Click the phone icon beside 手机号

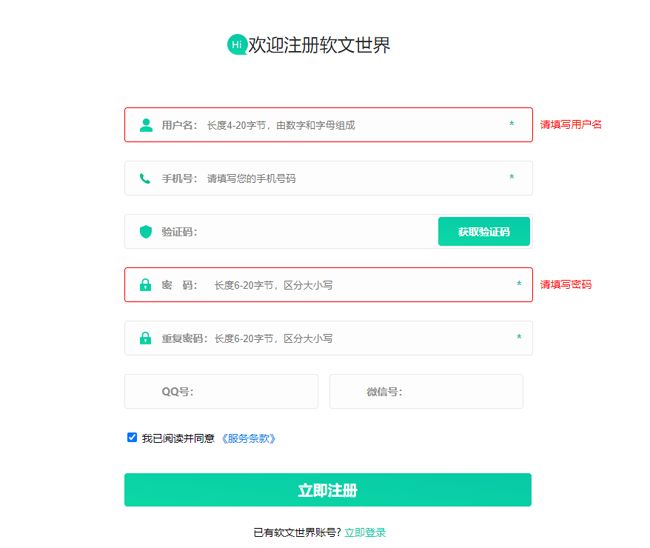click(146, 179)
